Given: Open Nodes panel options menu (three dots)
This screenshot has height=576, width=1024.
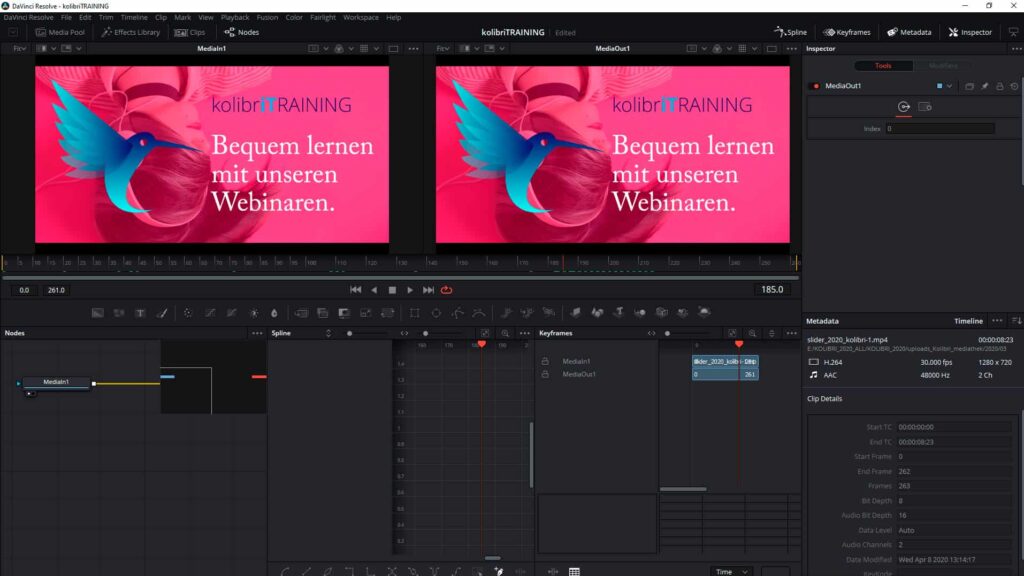Looking at the screenshot, I should [257, 333].
